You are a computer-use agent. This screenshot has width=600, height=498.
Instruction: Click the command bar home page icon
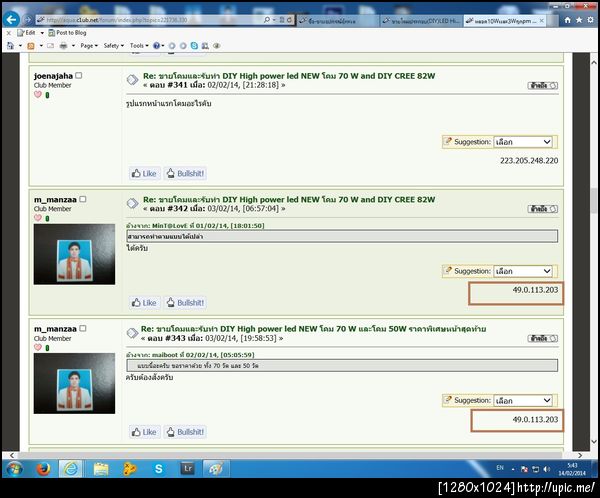point(10,46)
